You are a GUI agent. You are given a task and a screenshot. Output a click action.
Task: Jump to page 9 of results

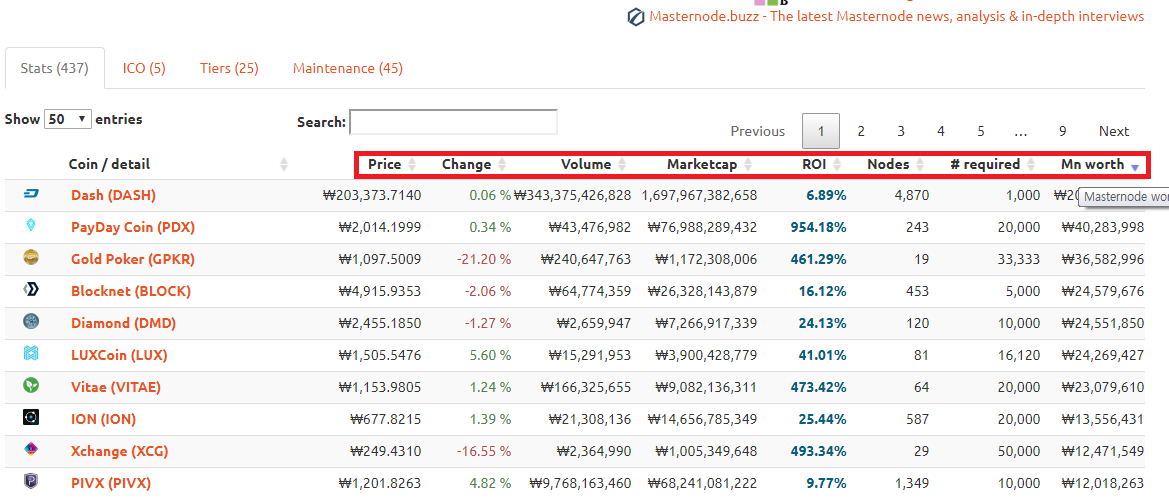coord(1062,131)
